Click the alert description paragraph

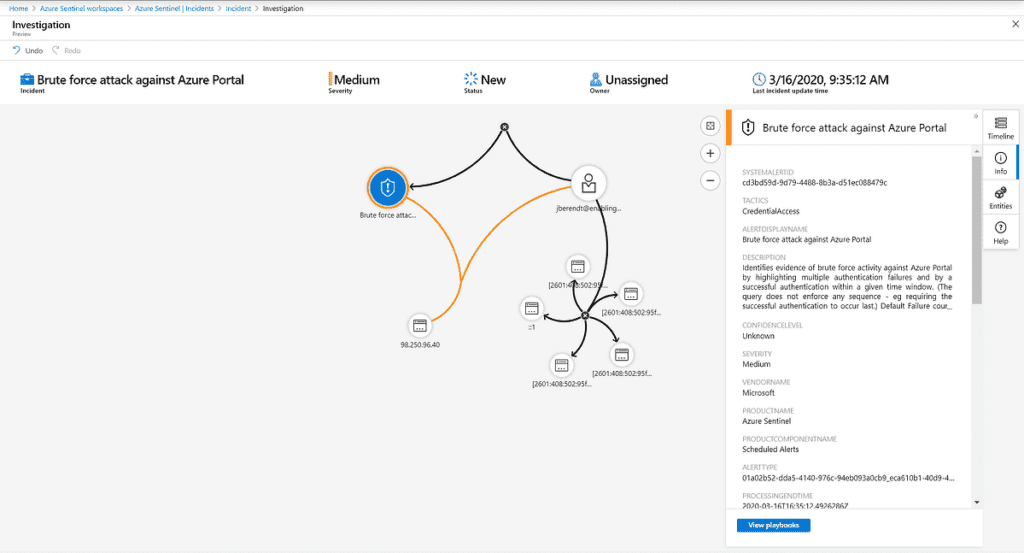(x=847, y=287)
